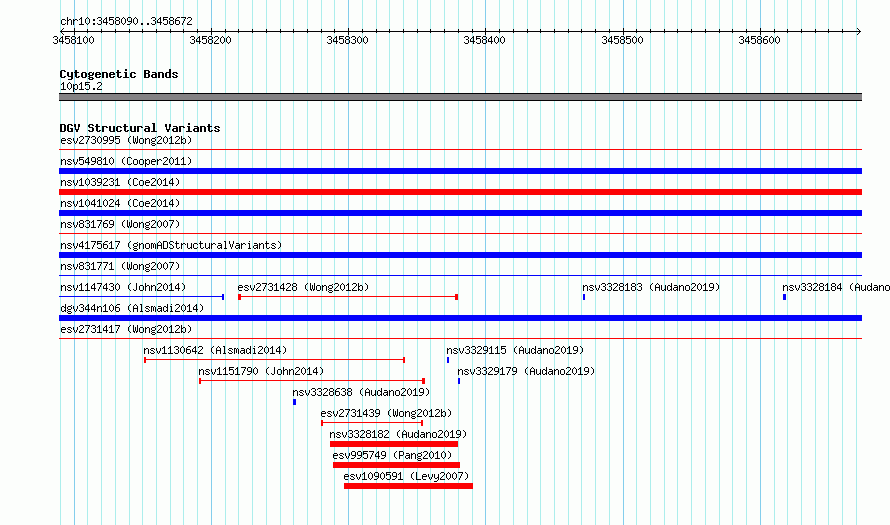This screenshot has height=525, width=890.
Task: Click ruler position 3458200
Action: tap(211, 40)
